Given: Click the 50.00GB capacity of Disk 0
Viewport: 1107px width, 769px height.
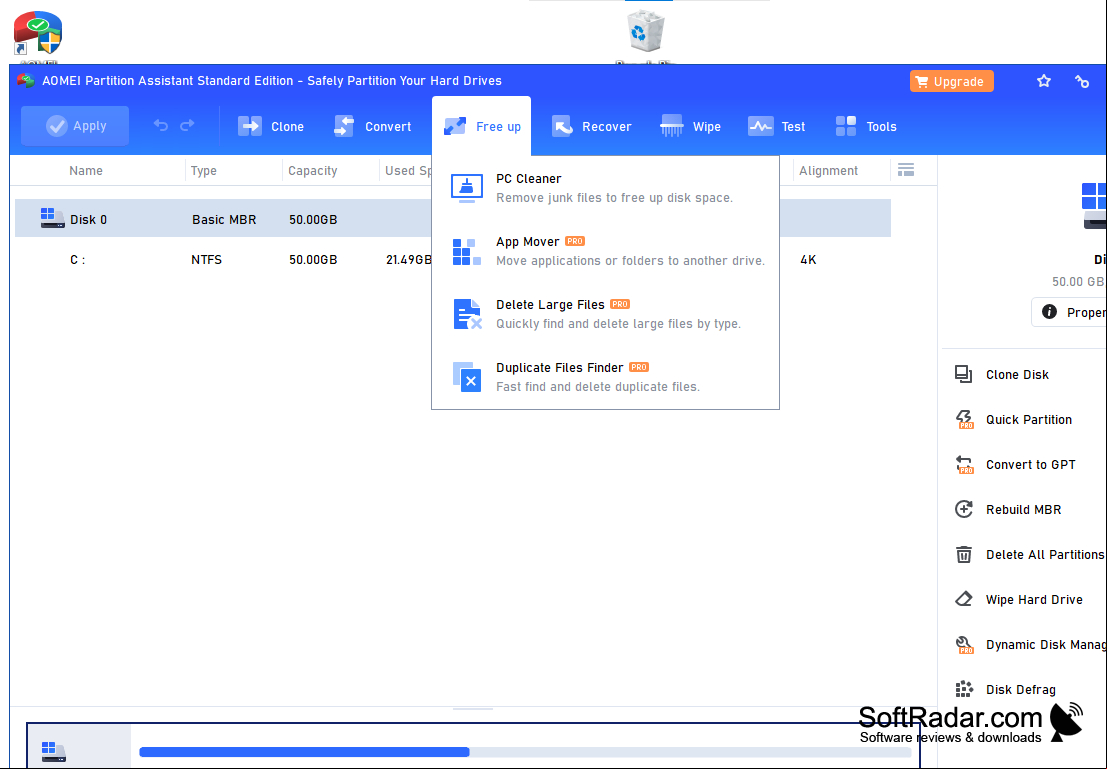Looking at the screenshot, I should click(313, 220).
